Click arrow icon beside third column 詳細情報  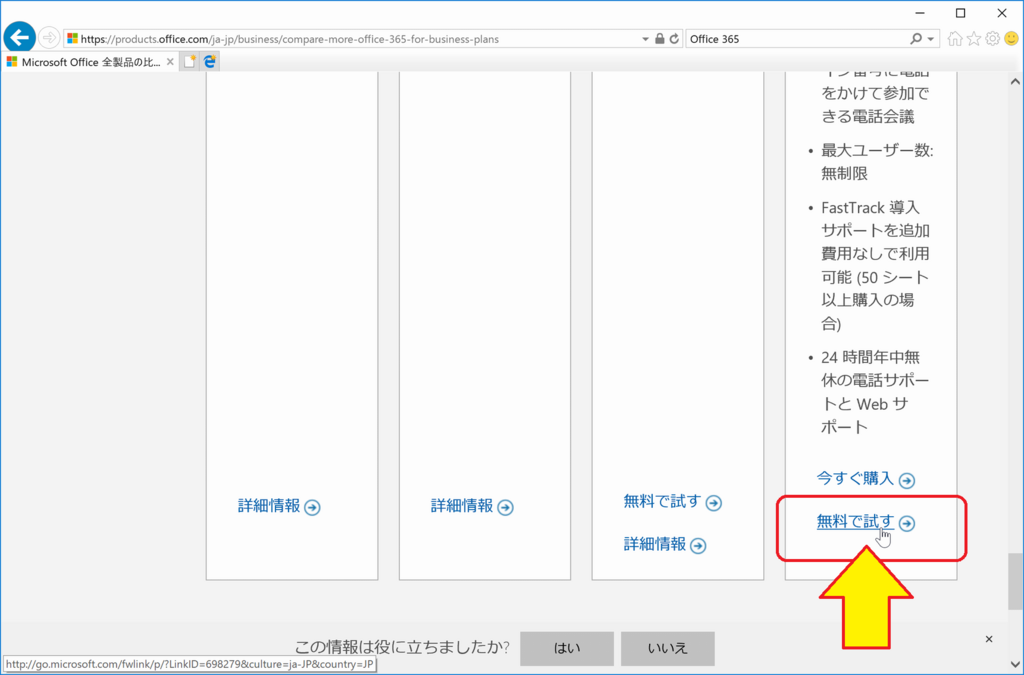point(698,546)
